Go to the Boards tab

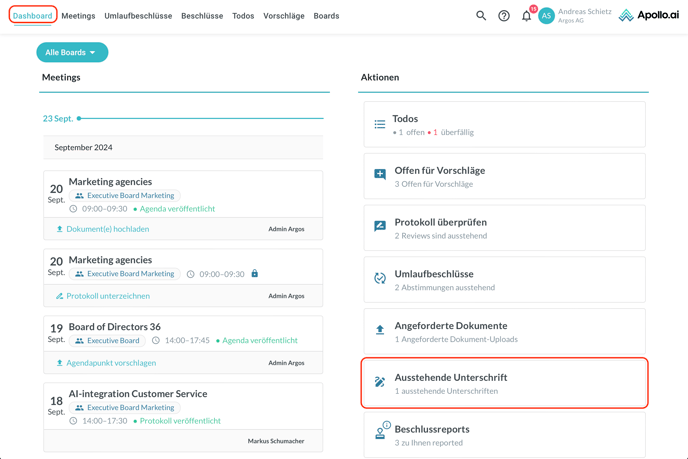coord(326,16)
